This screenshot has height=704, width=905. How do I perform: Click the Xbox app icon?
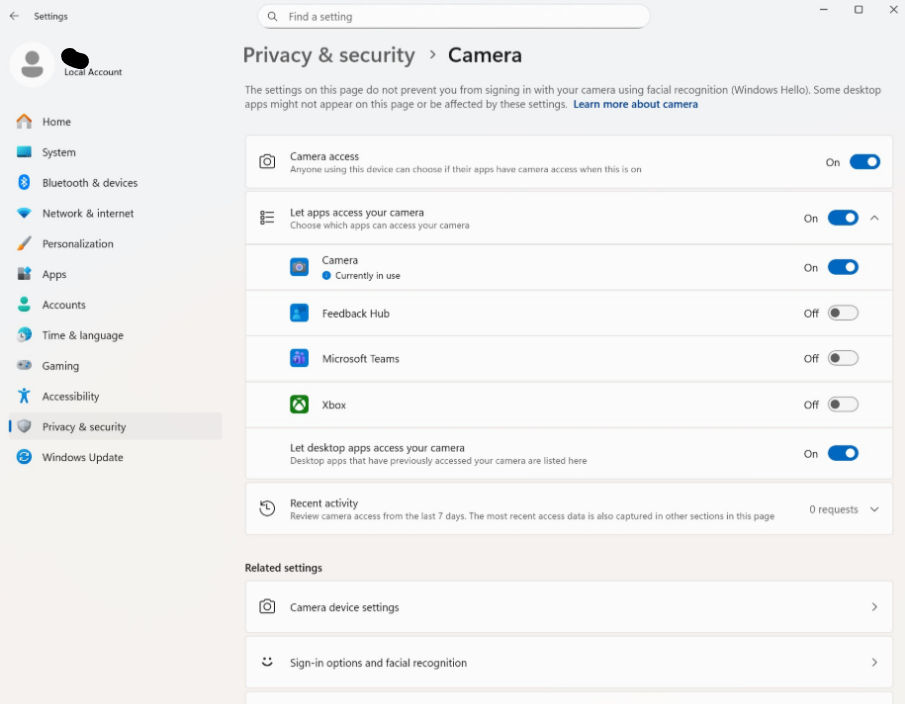coord(299,405)
